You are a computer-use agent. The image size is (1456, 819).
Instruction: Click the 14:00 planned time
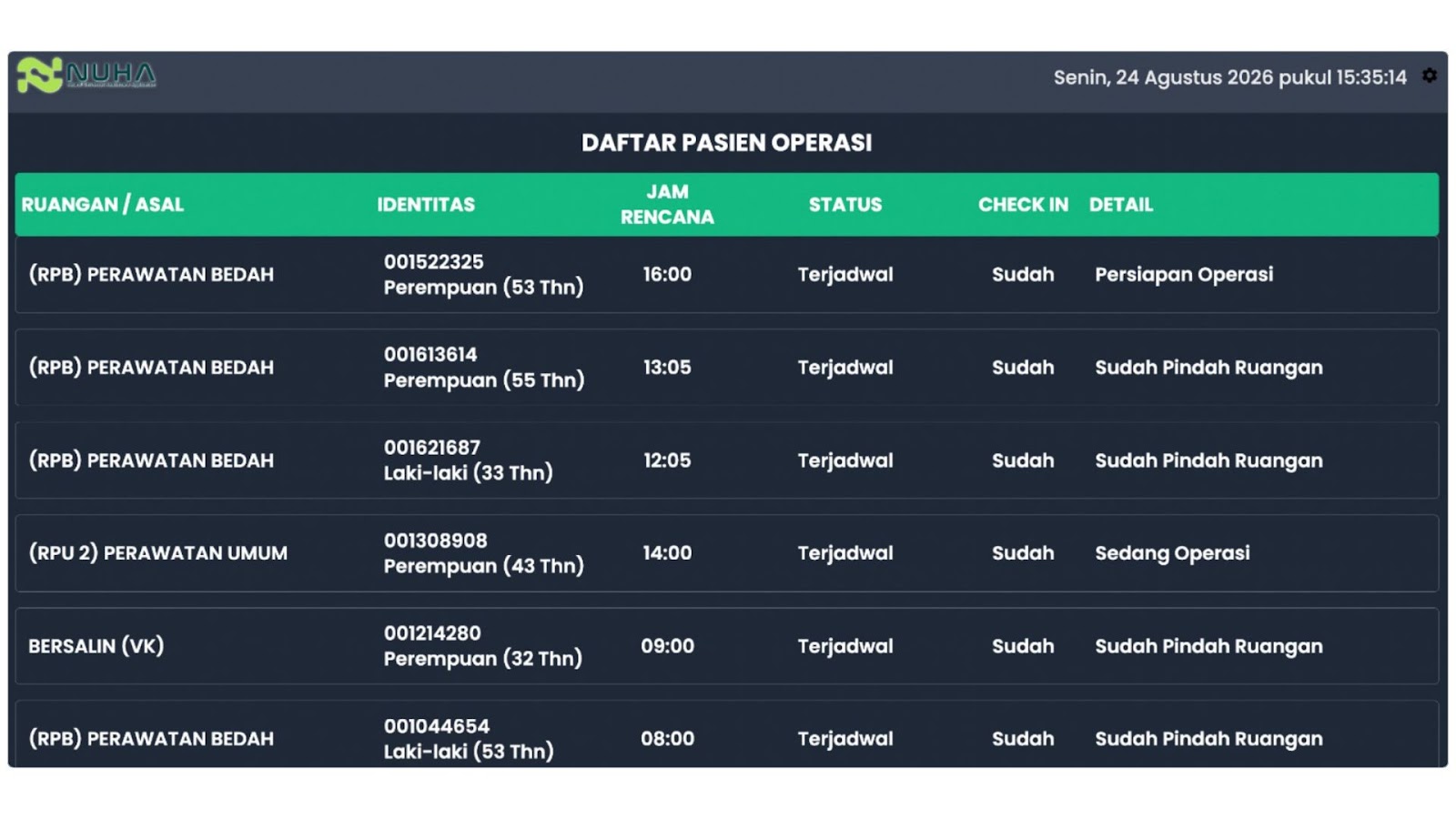coord(667,553)
